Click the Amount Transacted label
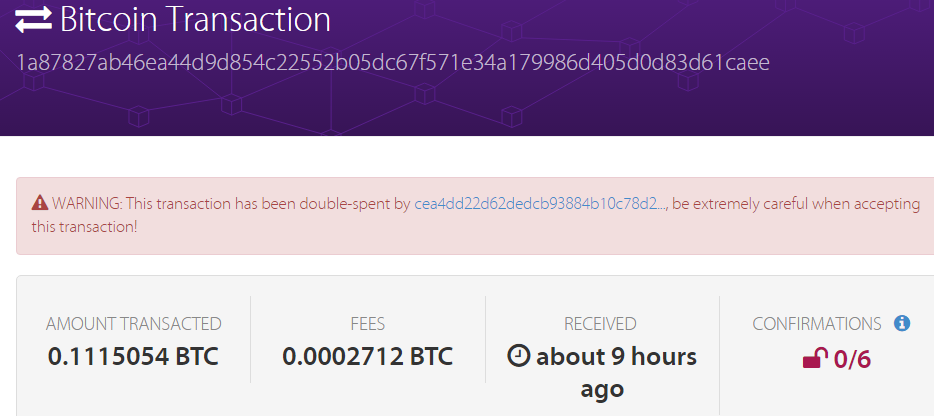This screenshot has width=934, height=416. click(x=133, y=324)
